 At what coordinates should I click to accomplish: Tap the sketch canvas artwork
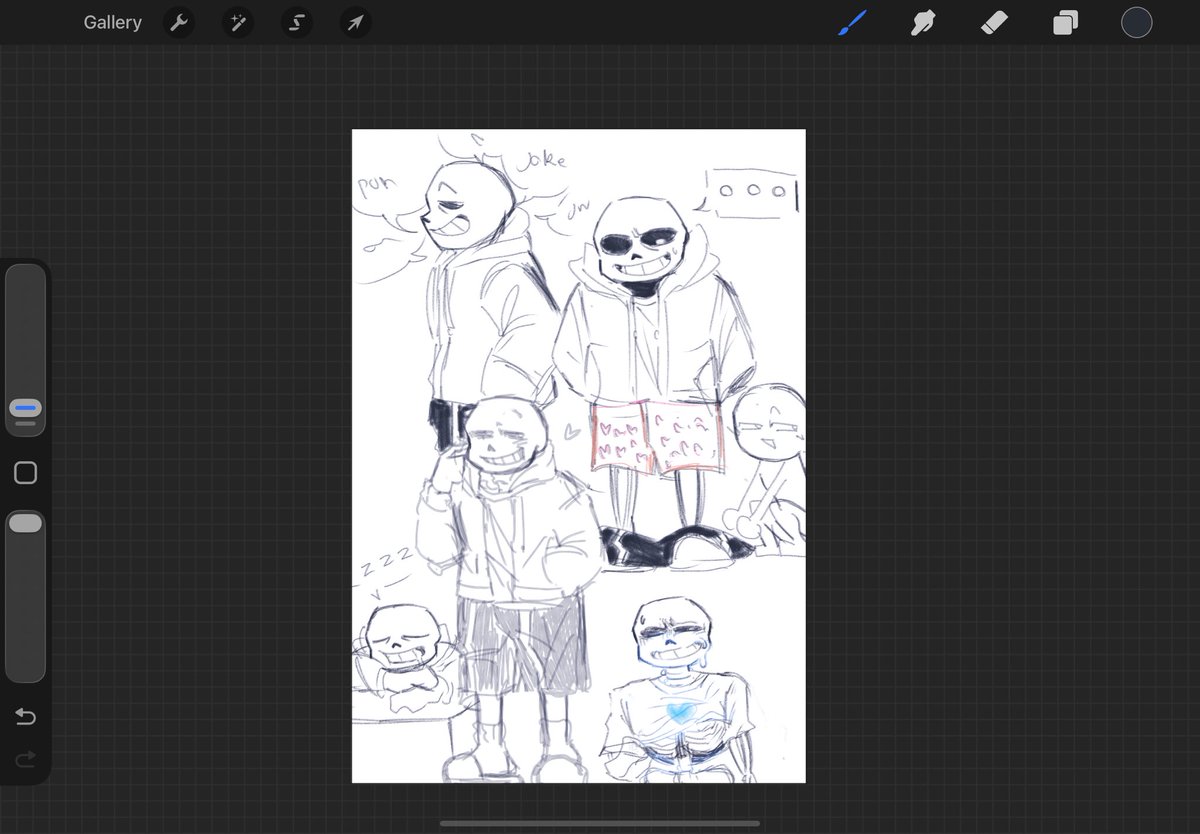pos(578,456)
